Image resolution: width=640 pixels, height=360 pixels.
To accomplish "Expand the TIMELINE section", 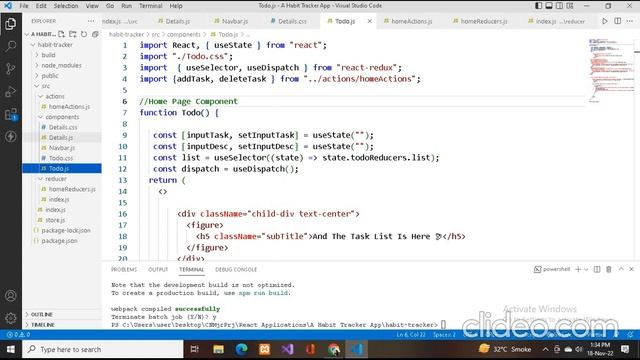I will coord(42,325).
